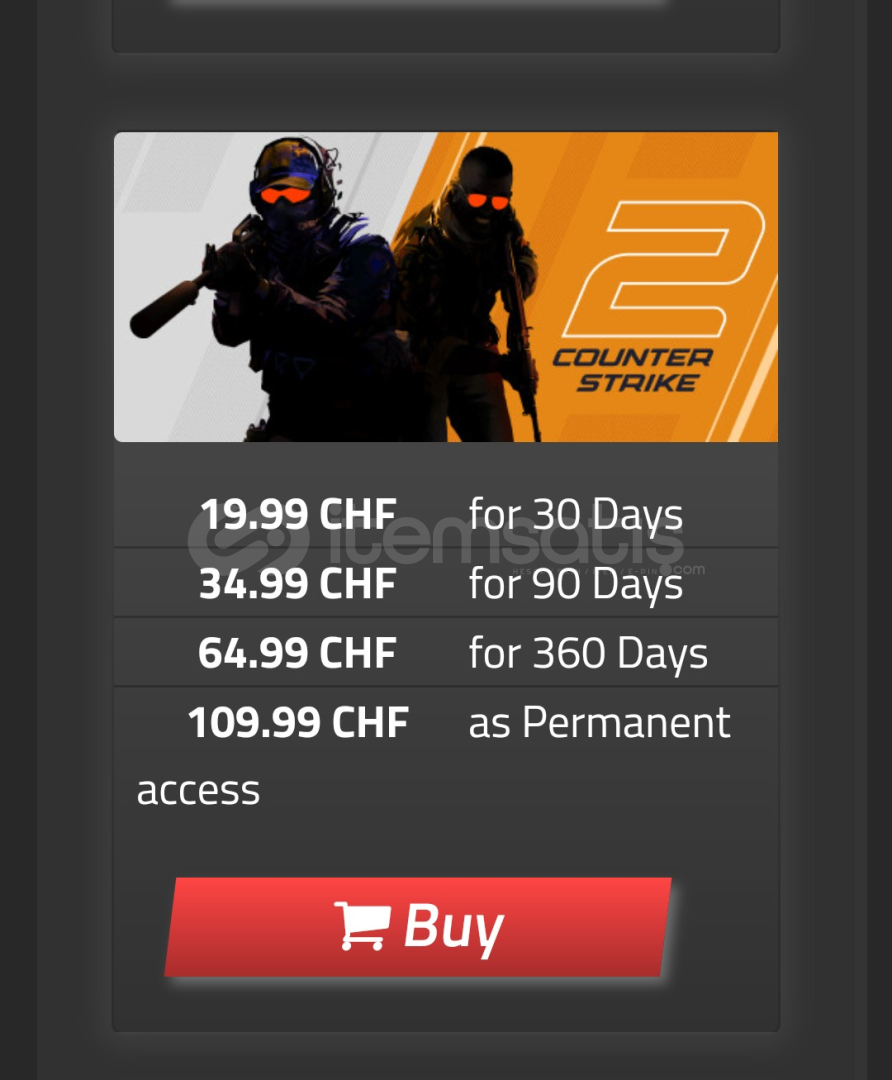Click the large orange 2 logo

(x=664, y=269)
